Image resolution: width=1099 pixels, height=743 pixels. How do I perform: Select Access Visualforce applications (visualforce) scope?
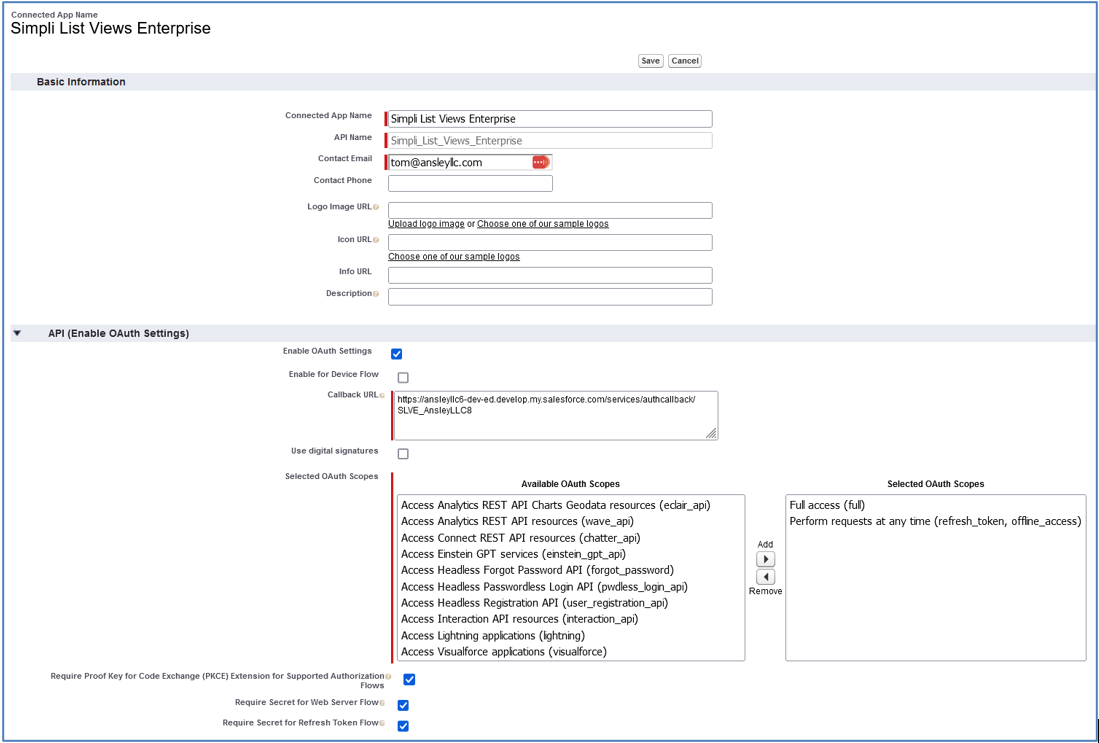coord(504,652)
